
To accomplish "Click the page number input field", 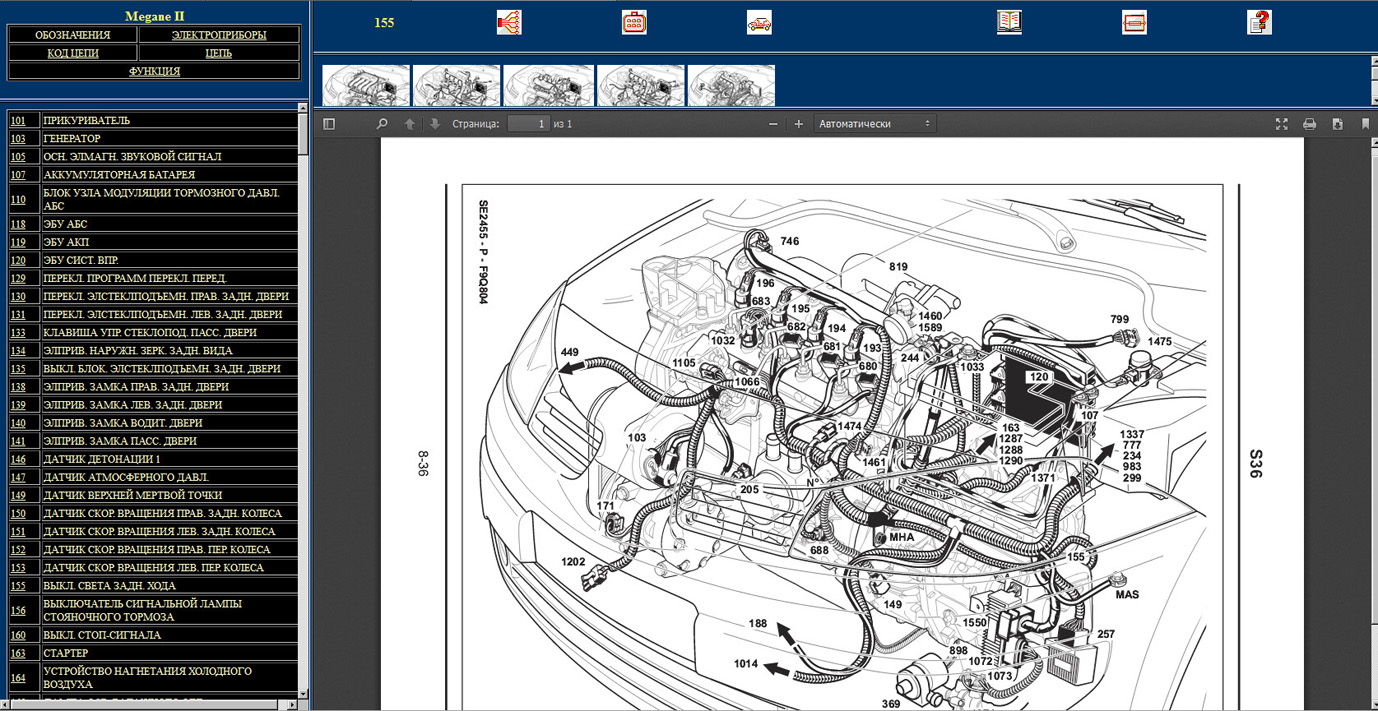I will [527, 124].
